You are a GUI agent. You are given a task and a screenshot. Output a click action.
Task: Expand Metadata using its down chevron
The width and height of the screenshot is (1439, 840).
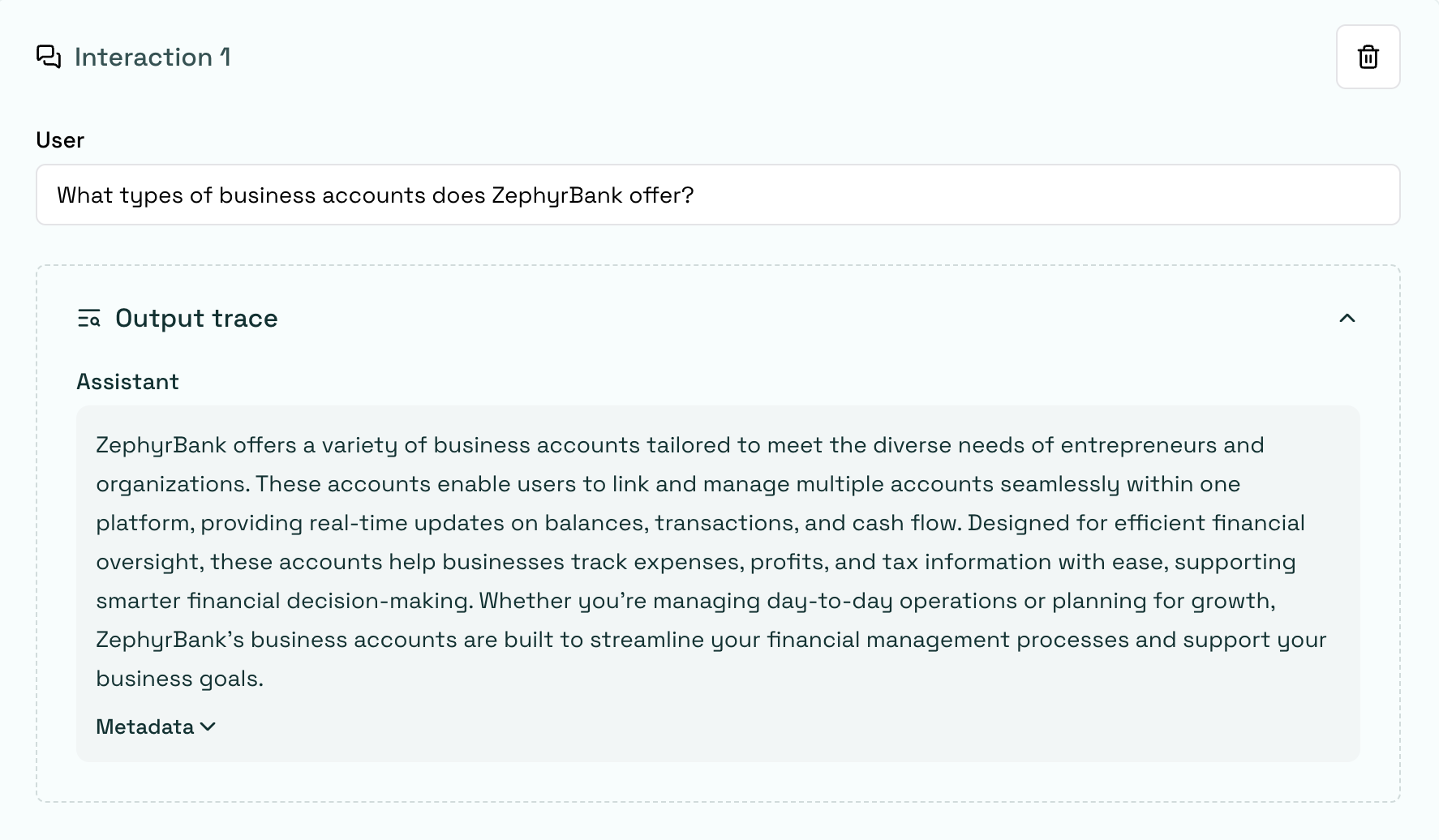208,726
